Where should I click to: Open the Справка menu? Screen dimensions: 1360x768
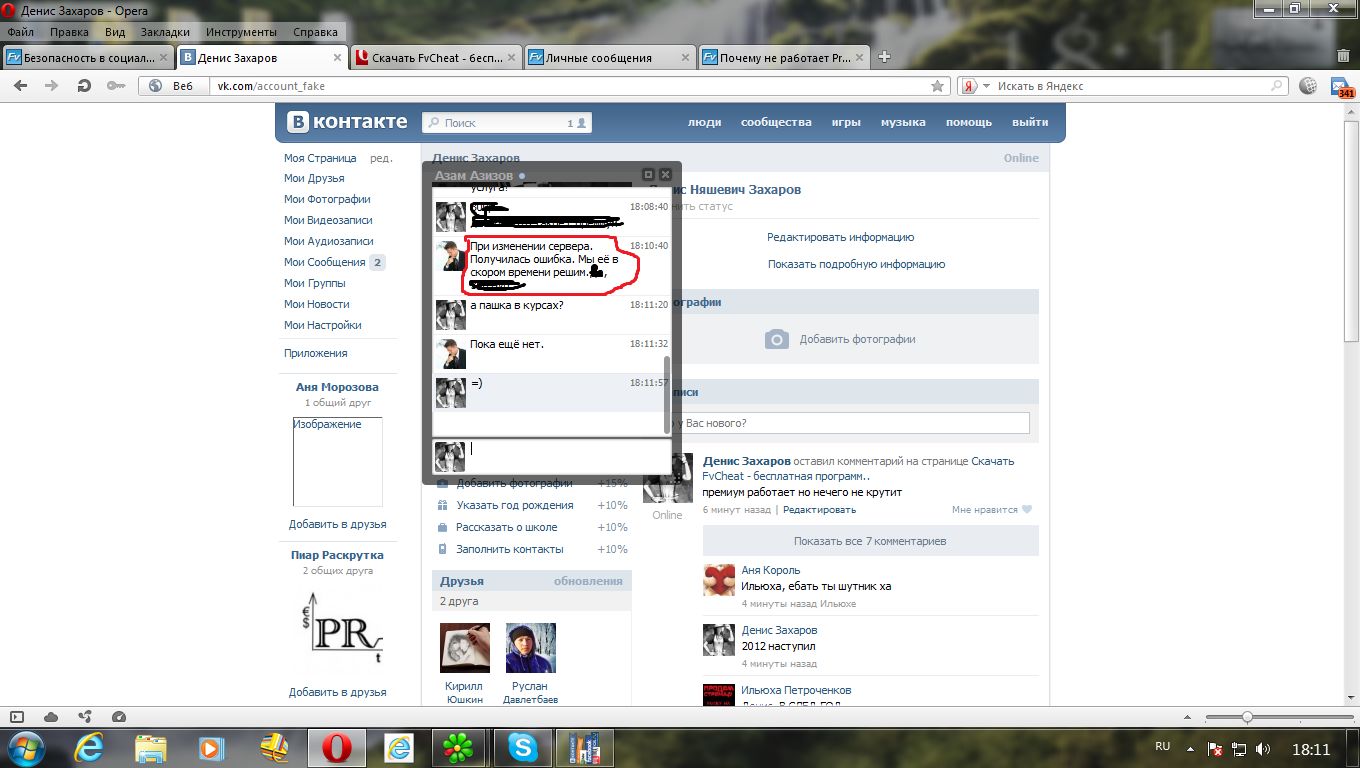[317, 32]
